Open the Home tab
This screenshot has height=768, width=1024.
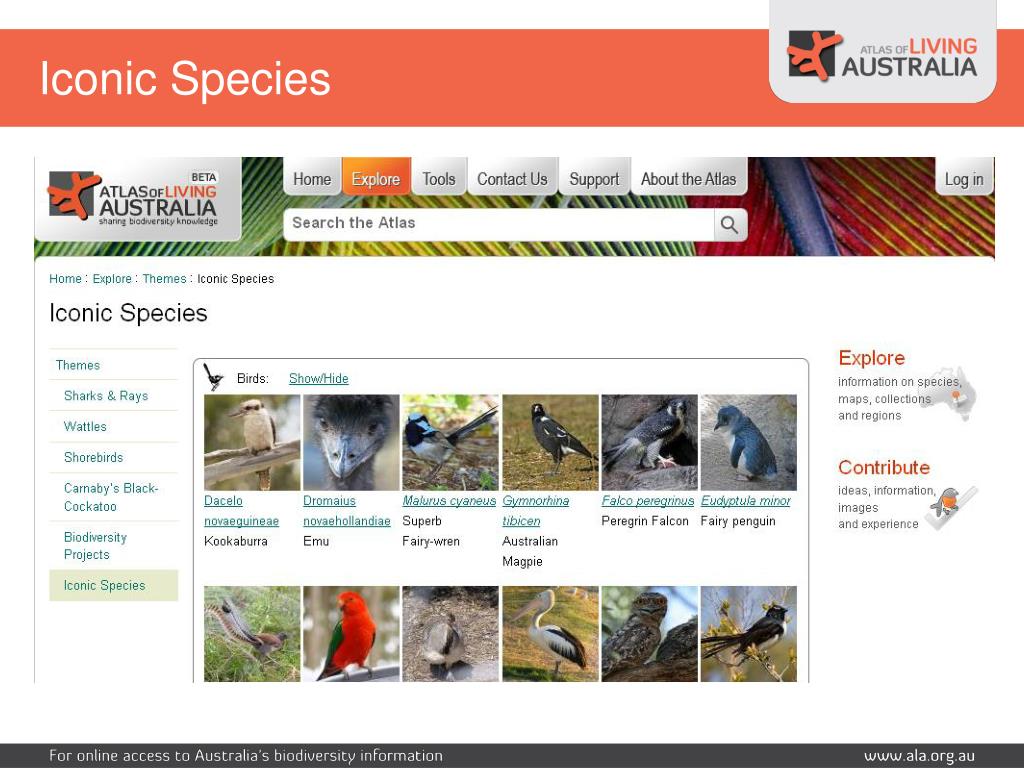click(312, 178)
